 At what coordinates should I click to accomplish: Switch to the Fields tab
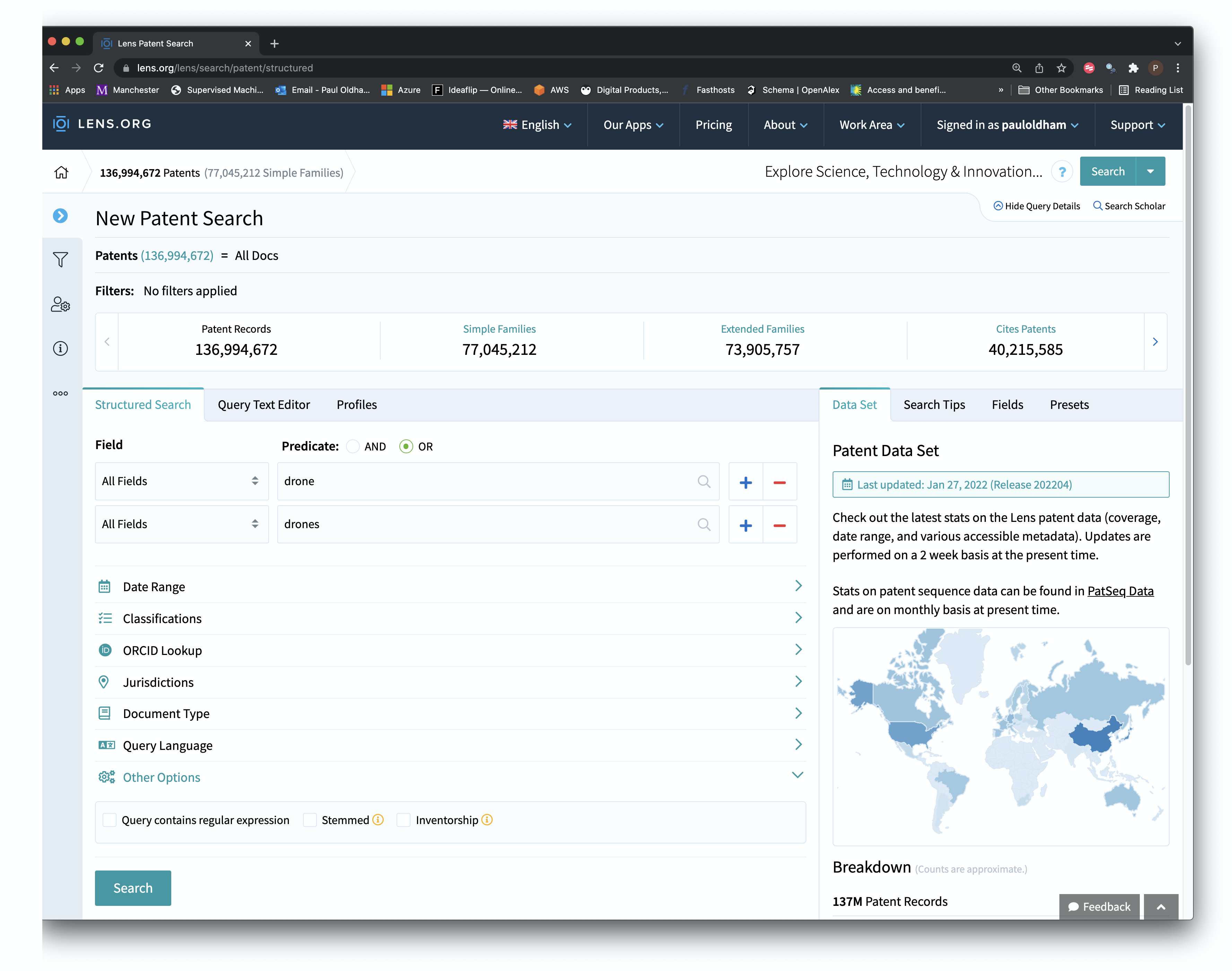click(1007, 405)
